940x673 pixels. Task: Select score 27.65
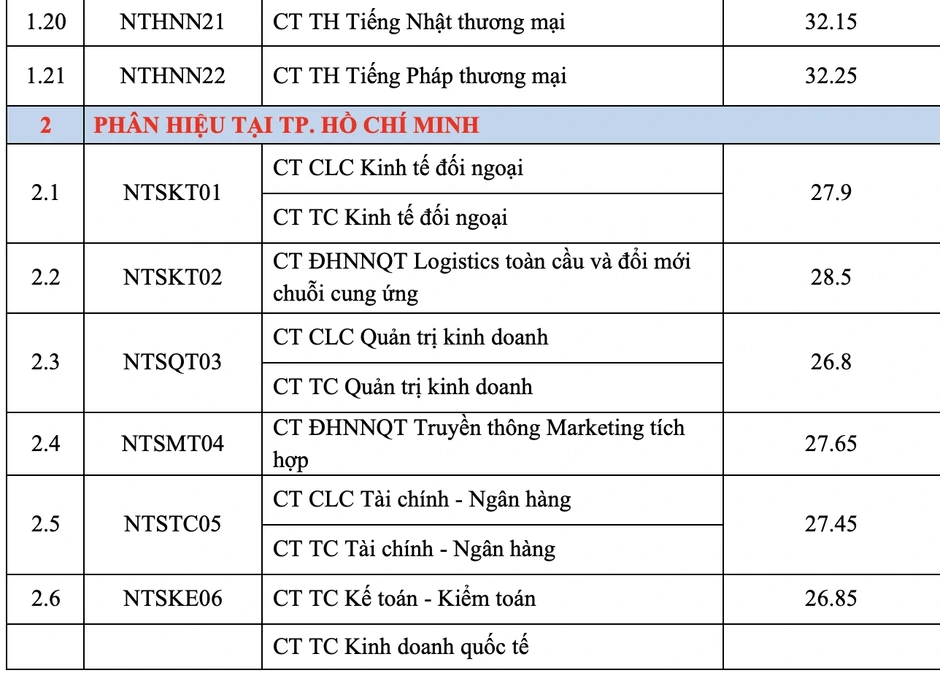[x=830, y=444]
